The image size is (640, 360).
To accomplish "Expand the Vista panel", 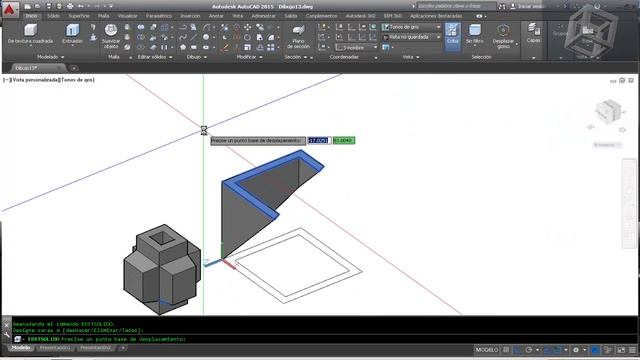I will point(411,57).
